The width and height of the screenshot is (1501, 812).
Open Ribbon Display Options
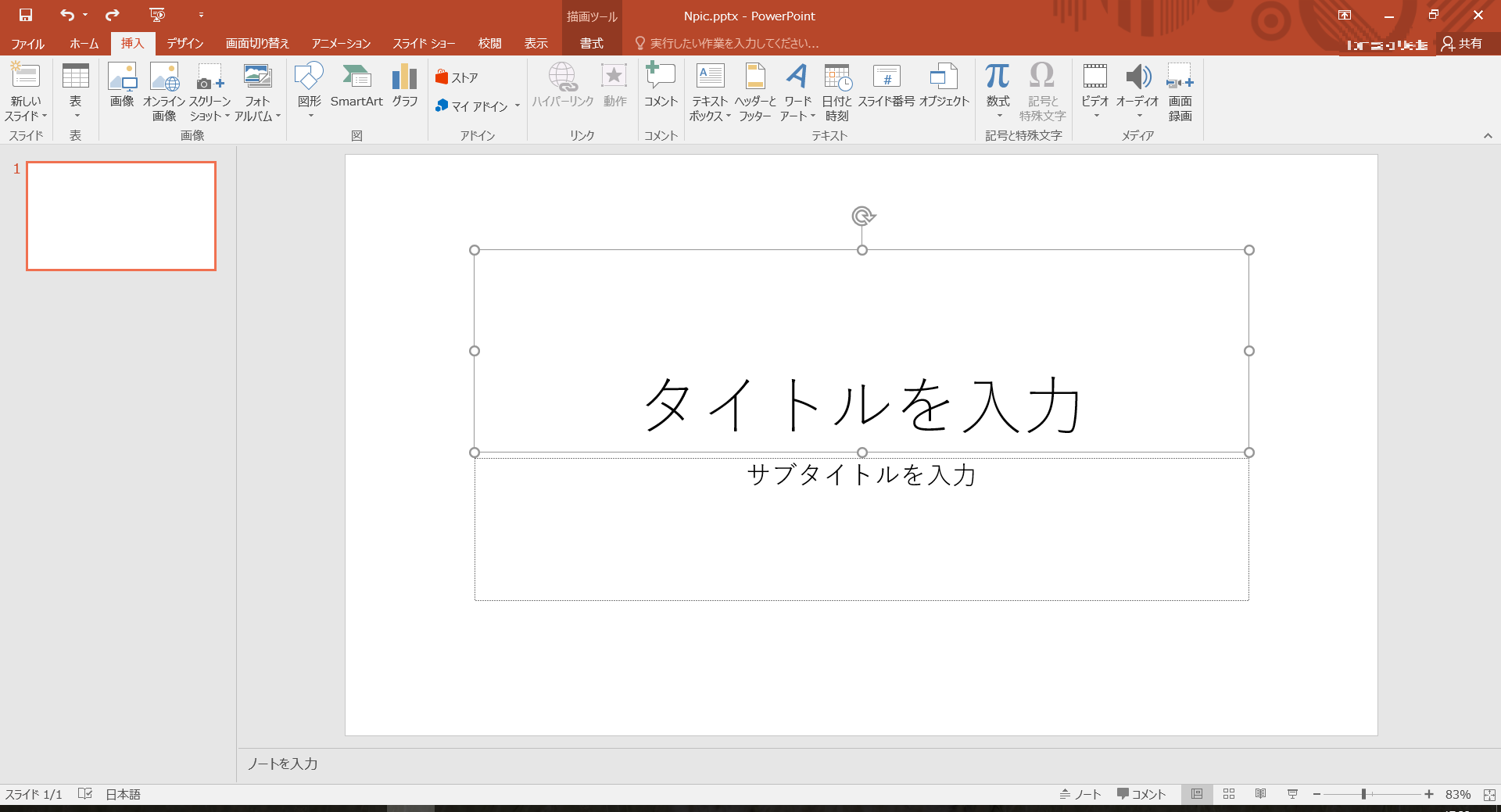click(1345, 15)
